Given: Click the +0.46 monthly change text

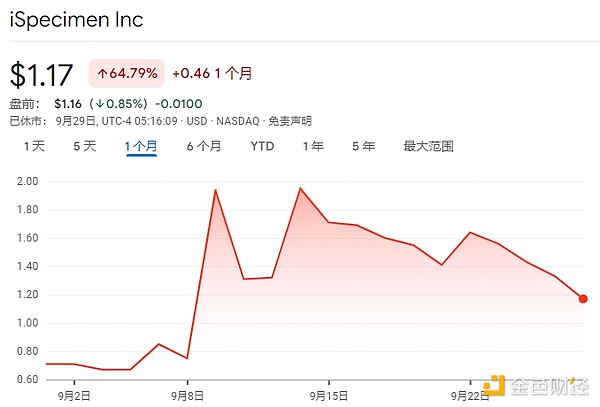Looking at the screenshot, I should [x=187, y=73].
